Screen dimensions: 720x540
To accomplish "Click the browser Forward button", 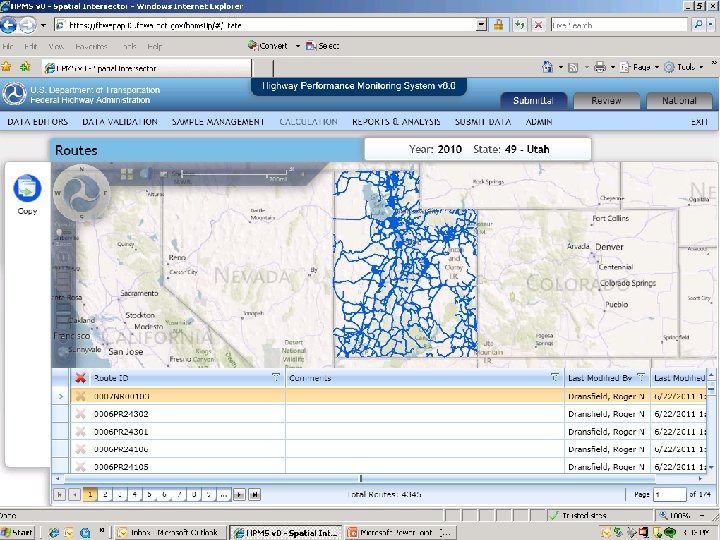I will pos(28,25).
